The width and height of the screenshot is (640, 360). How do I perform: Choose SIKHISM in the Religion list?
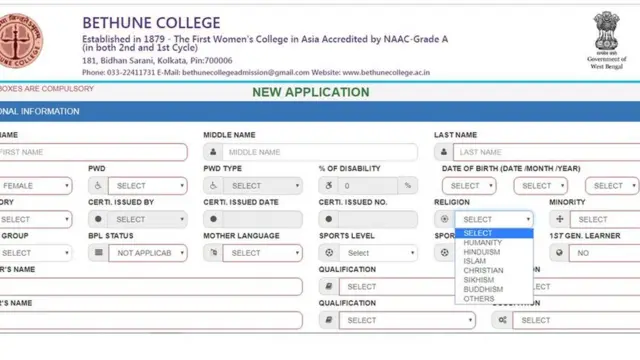(x=494, y=280)
